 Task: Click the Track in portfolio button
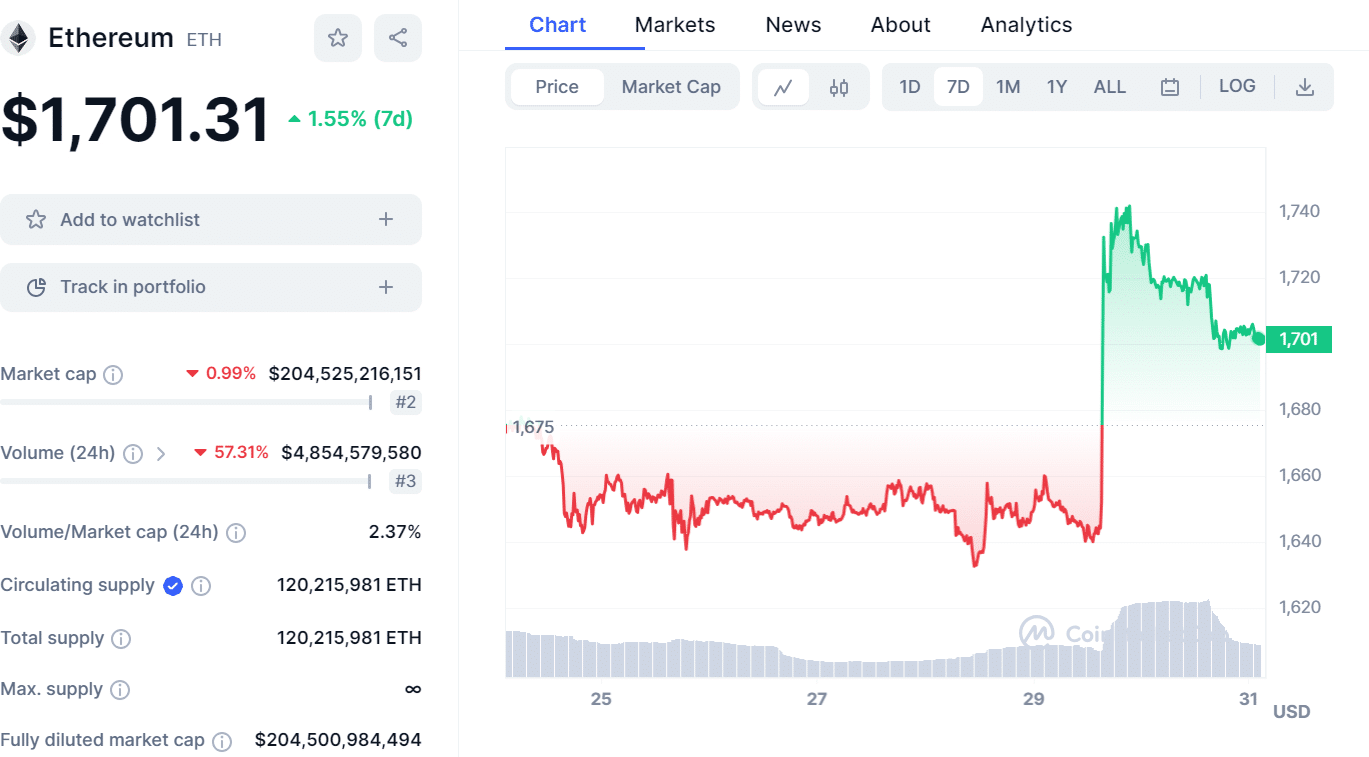[211, 287]
